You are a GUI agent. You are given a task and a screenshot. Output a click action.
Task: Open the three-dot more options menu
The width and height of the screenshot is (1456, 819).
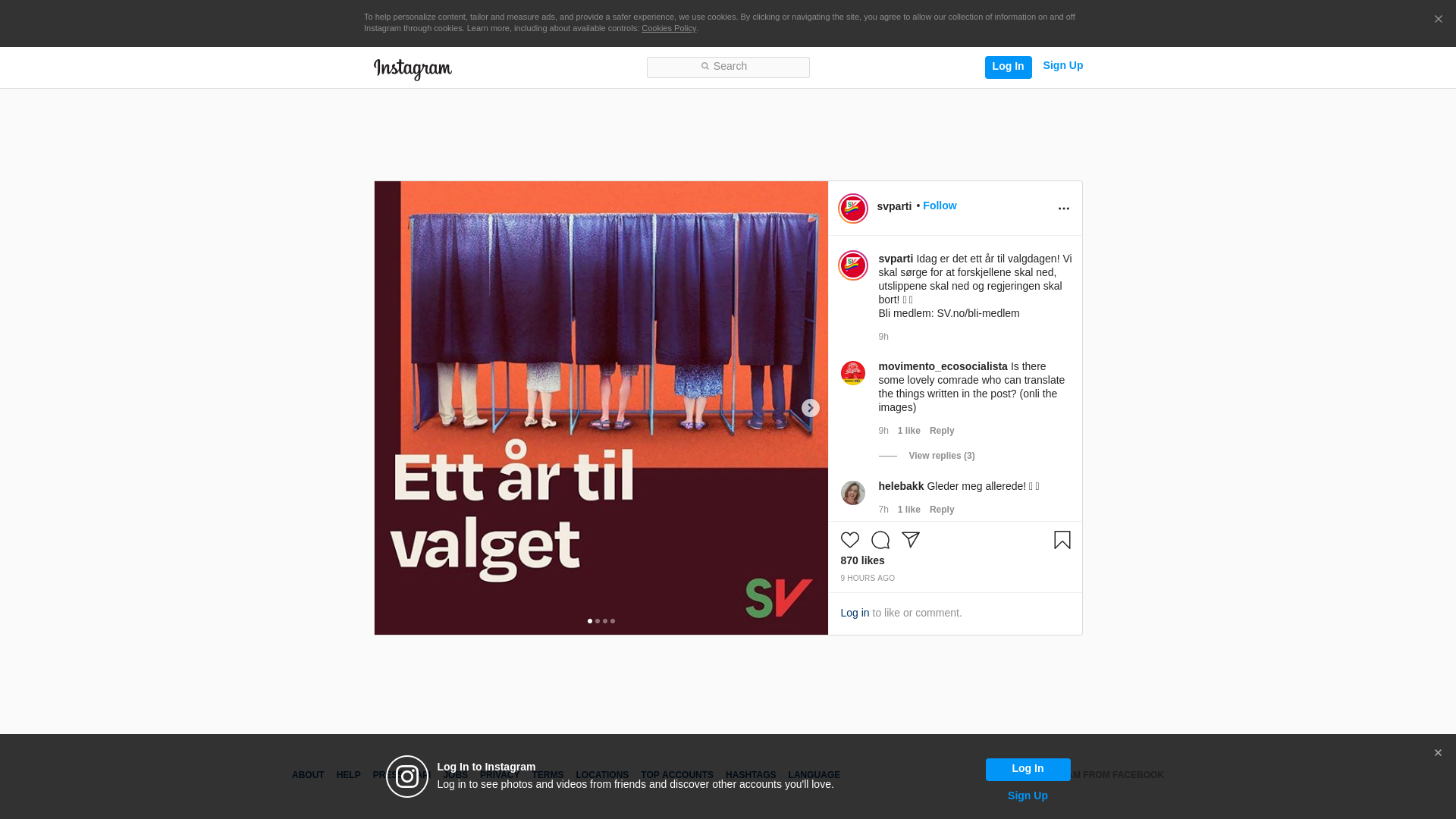pos(1063,209)
